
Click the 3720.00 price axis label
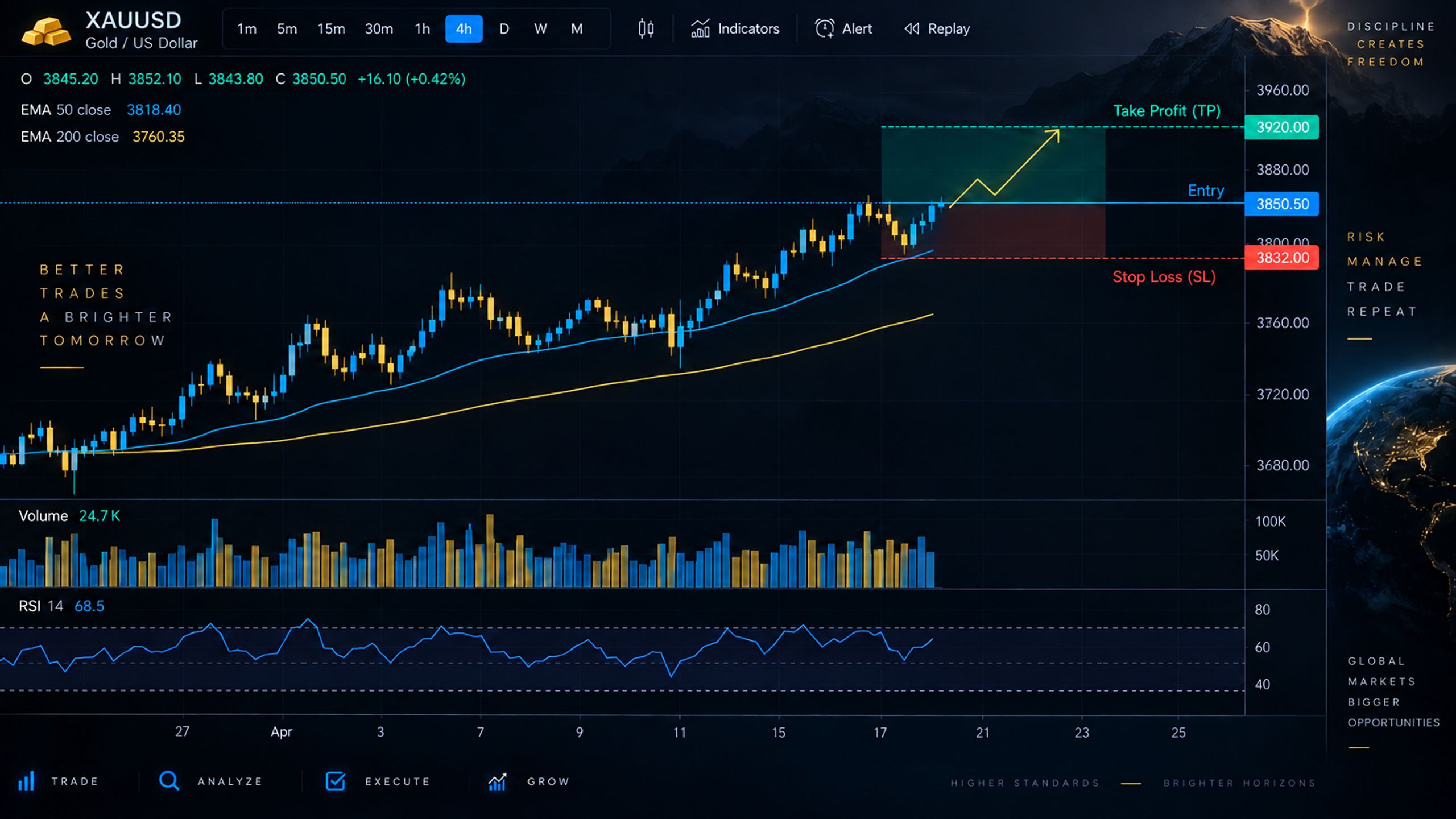click(x=1283, y=394)
